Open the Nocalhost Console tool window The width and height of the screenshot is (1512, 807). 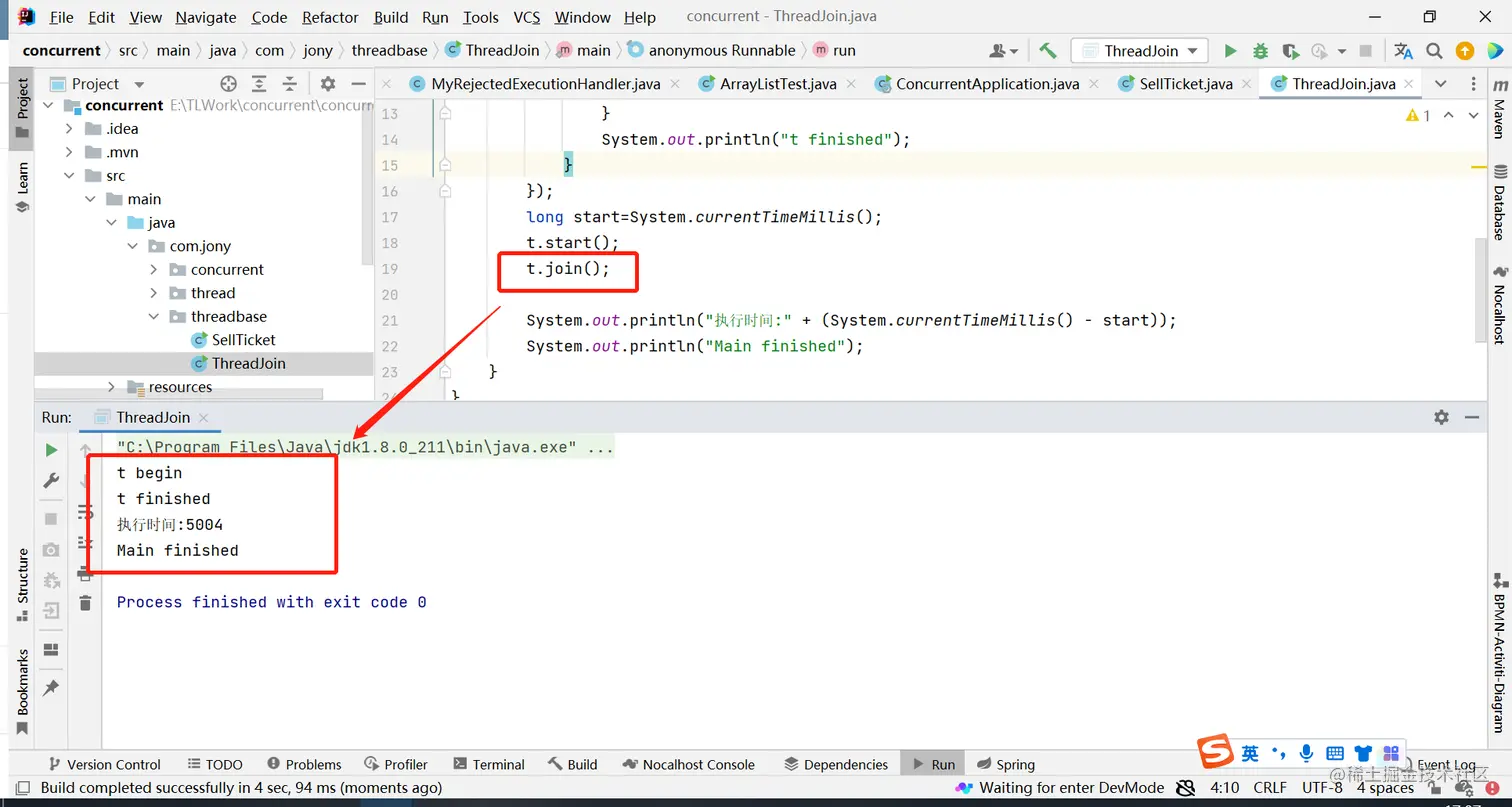pos(688,764)
